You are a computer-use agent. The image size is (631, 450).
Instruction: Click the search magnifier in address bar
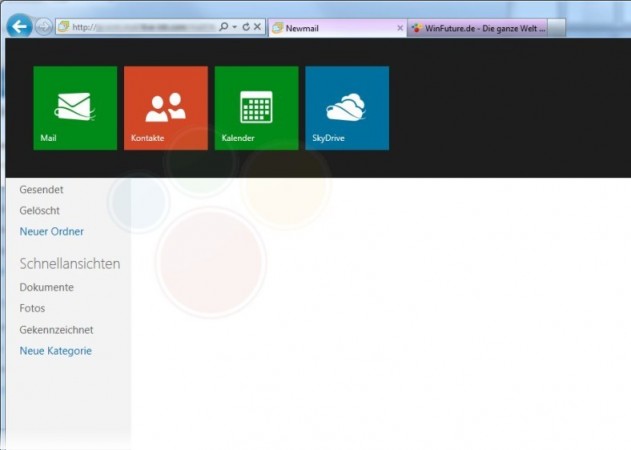tap(223, 28)
